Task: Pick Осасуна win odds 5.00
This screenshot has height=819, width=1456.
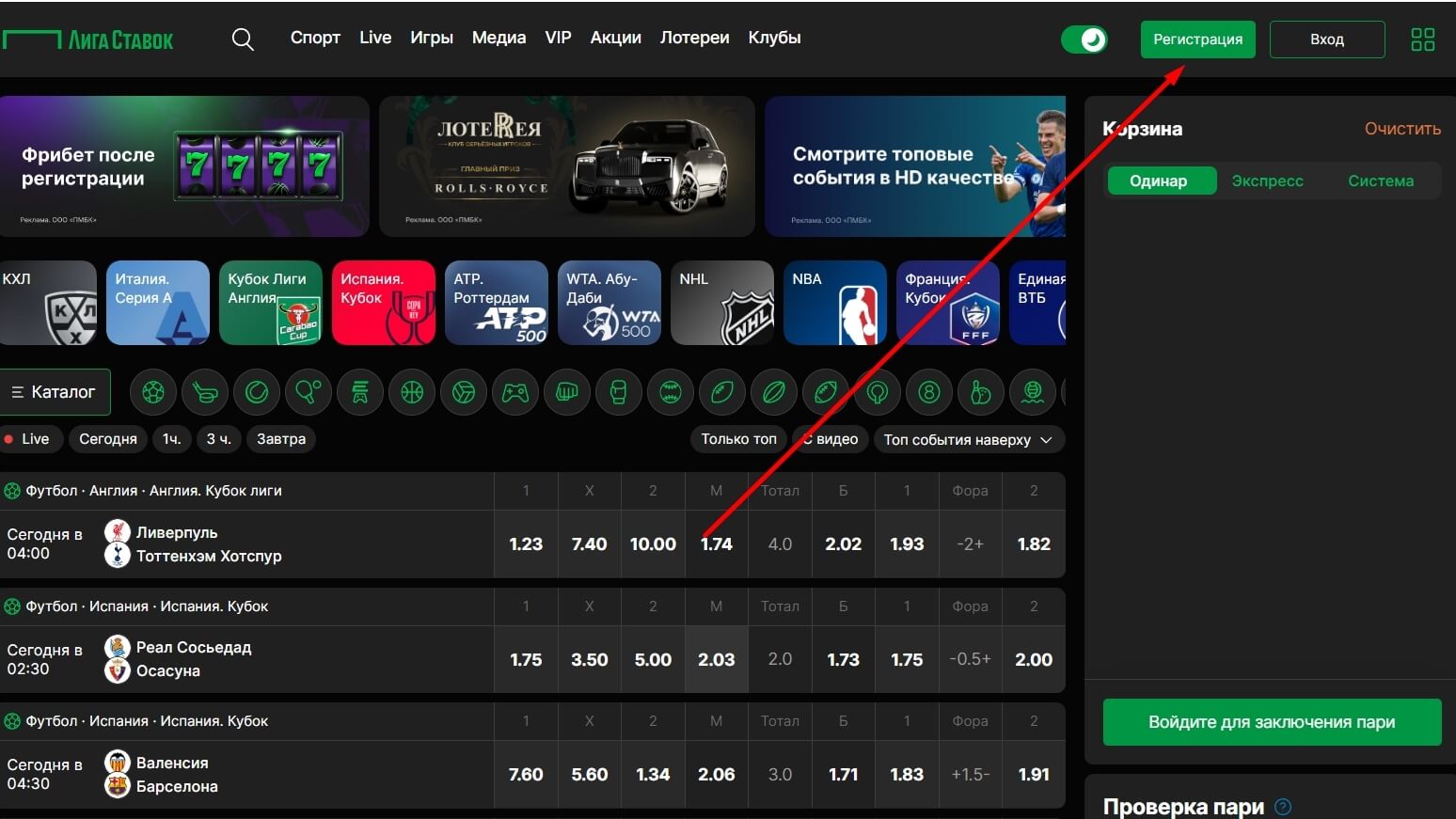Action: 653,659
